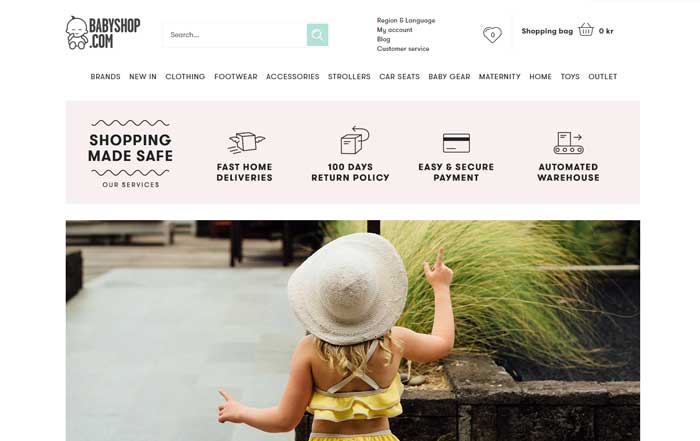Open the Brands menu
Screen dimensions: 700x441
point(105,77)
